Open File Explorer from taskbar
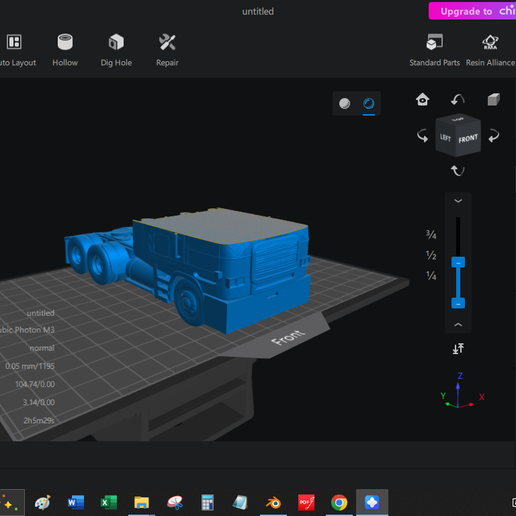This screenshot has width=516, height=516. point(141,502)
